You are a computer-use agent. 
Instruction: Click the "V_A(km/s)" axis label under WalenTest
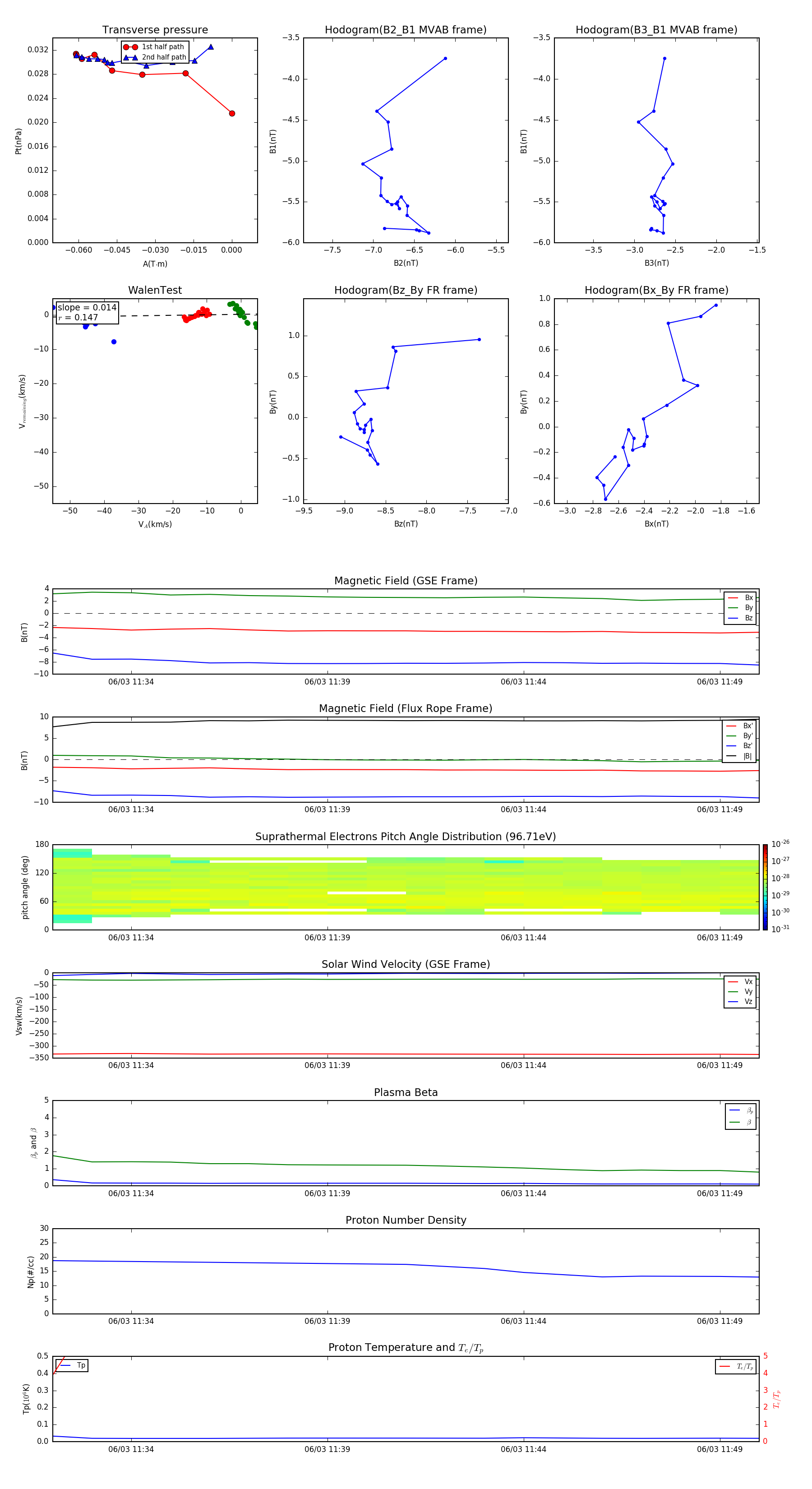pos(155,524)
